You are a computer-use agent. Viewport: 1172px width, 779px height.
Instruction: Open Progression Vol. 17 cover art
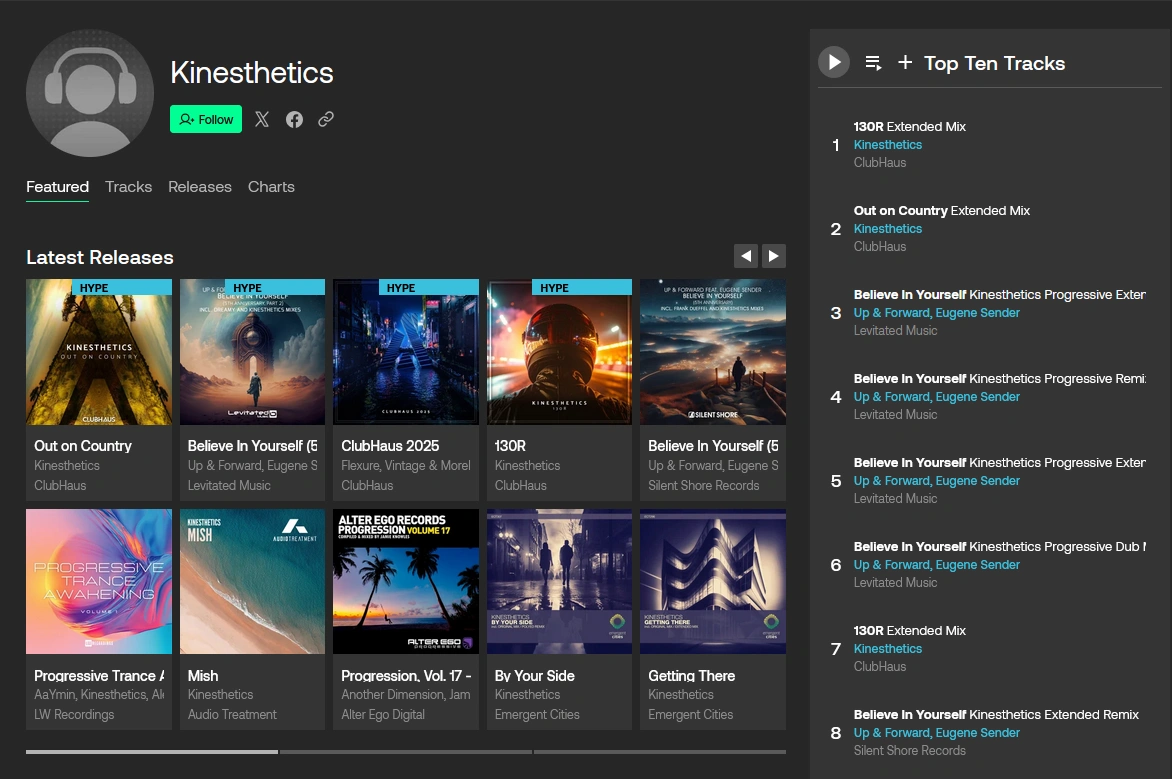[406, 582]
